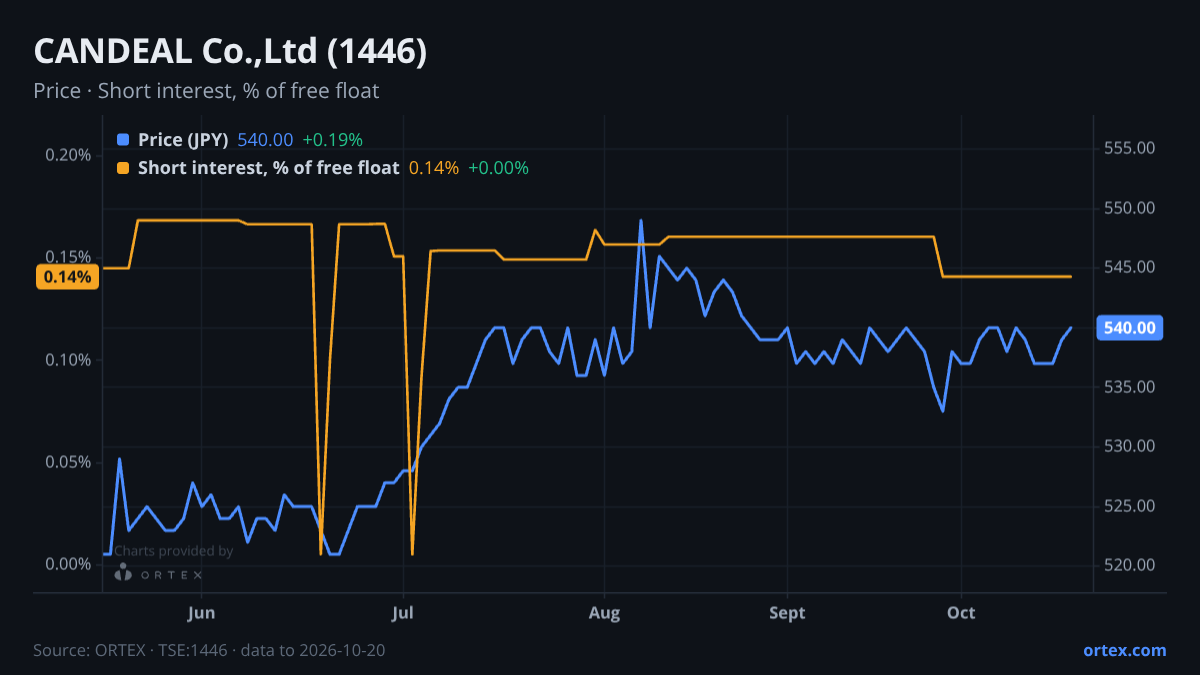Click the subtitle Price · Short interest, % of free float
The width and height of the screenshot is (1200, 675).
point(206,91)
